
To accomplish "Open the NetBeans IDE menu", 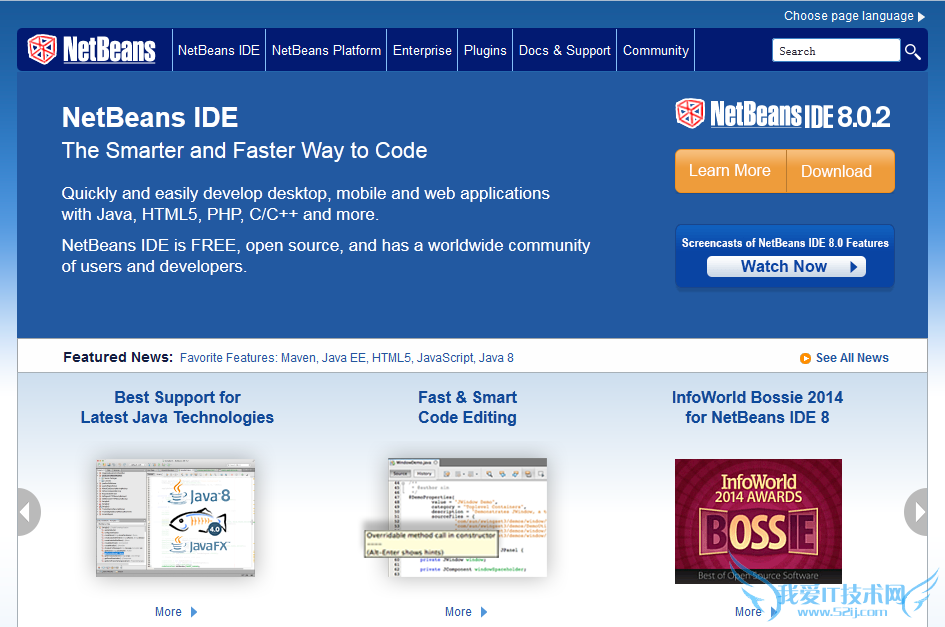I will tap(219, 51).
